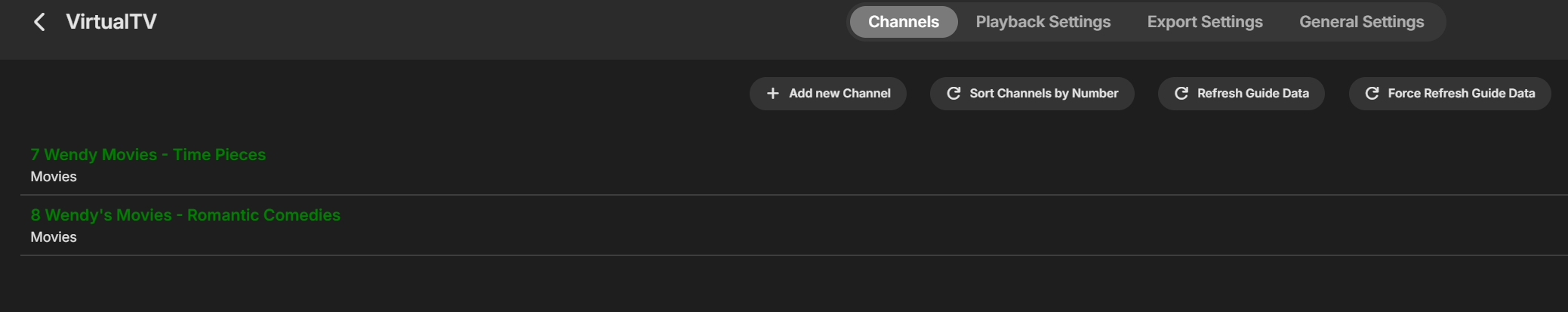Image resolution: width=1568 pixels, height=312 pixels.
Task: Go back using the left arrow
Action: [39, 22]
